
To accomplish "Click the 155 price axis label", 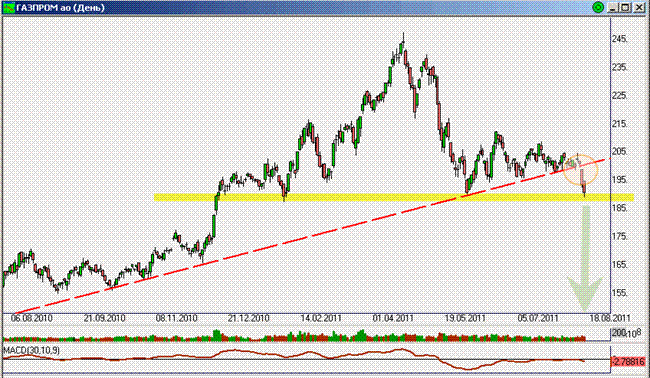I will click(x=619, y=293).
